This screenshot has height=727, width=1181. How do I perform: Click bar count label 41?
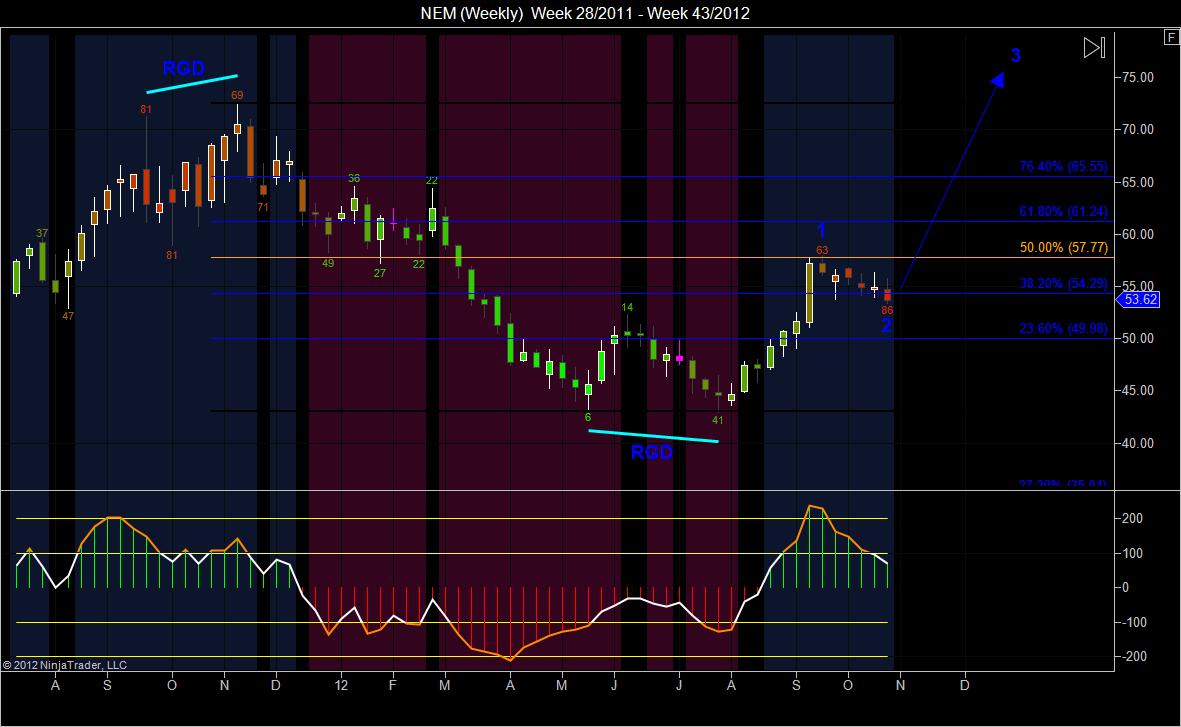coord(718,420)
